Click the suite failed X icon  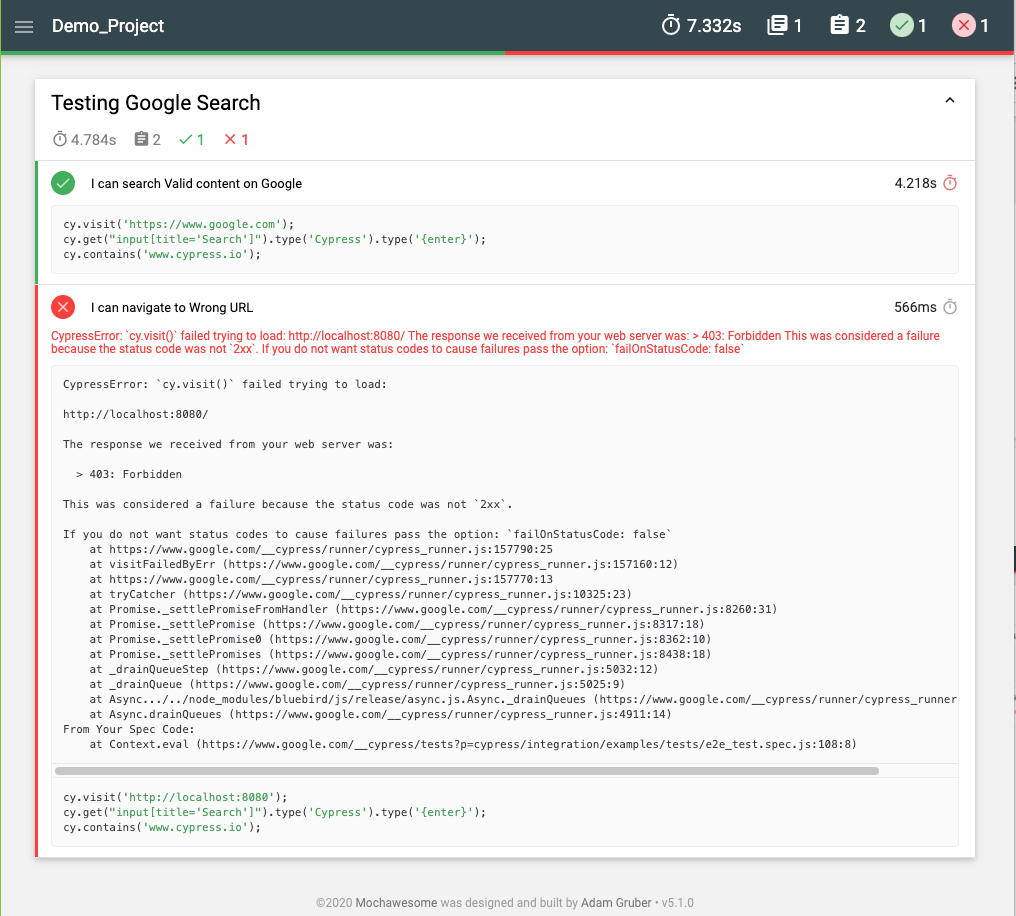click(230, 139)
